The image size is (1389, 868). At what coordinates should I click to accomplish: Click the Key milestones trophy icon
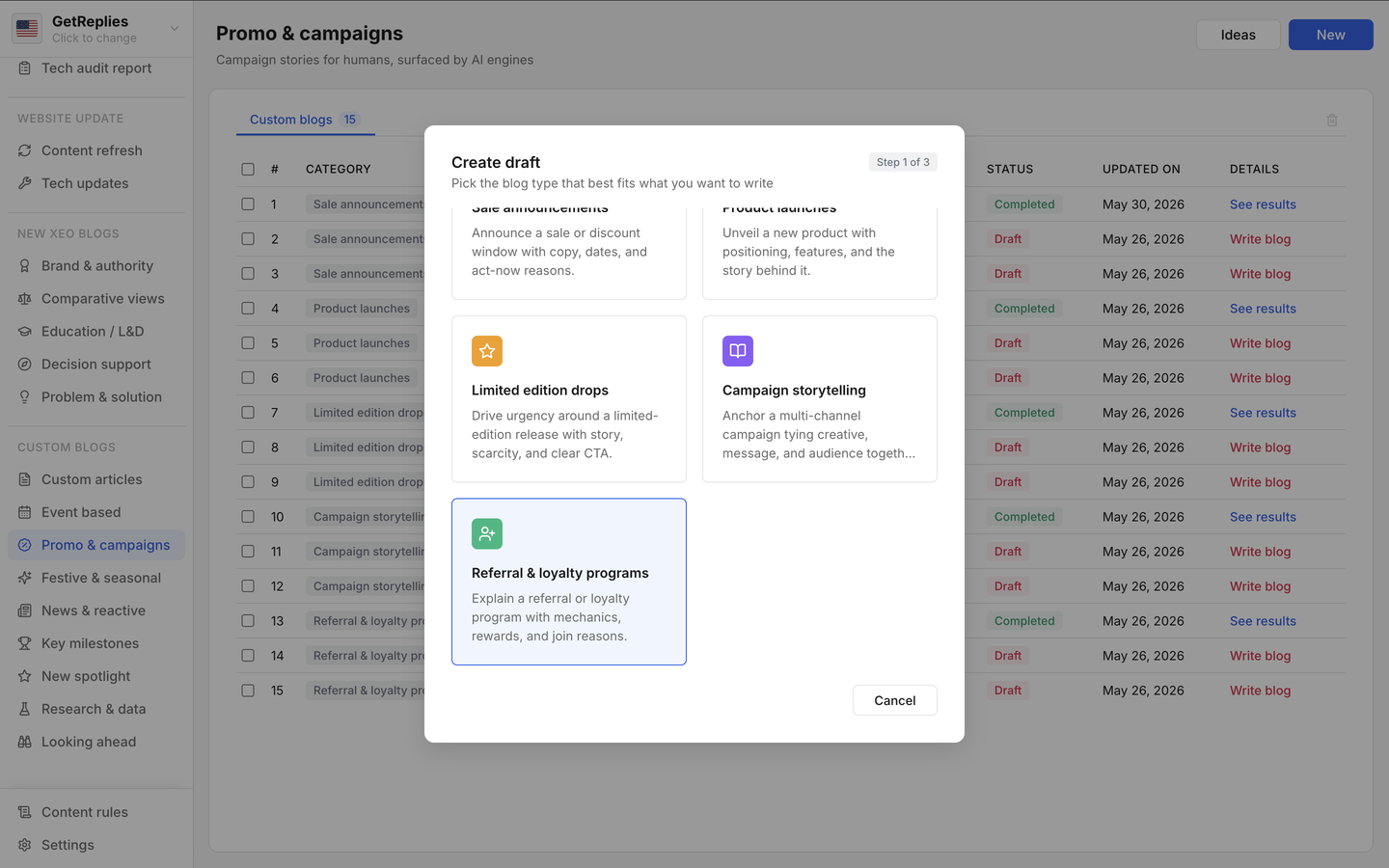pos(25,643)
